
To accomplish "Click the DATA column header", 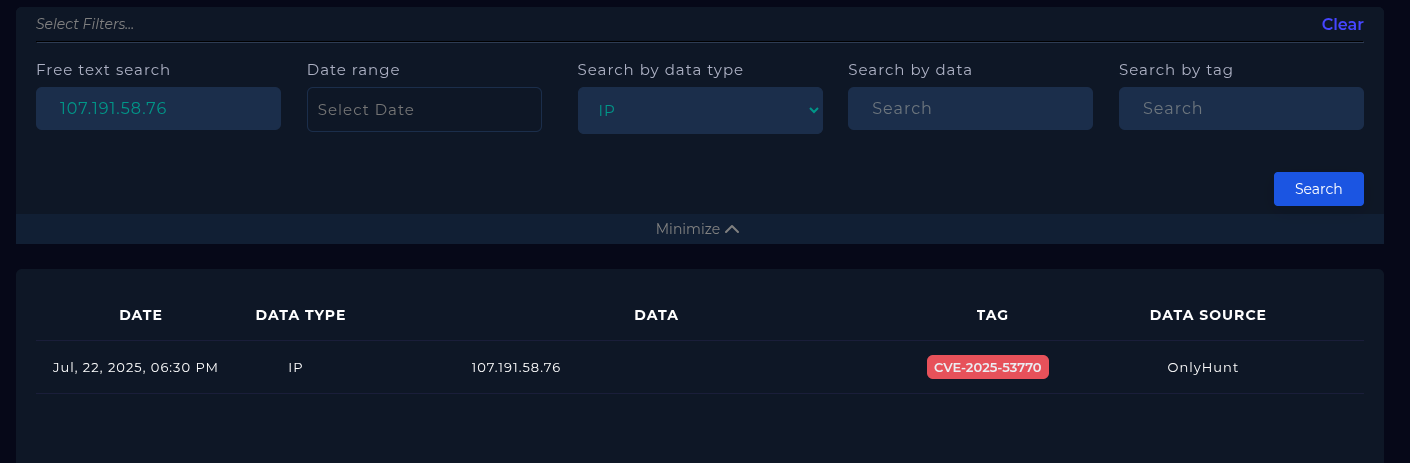I will tap(656, 315).
